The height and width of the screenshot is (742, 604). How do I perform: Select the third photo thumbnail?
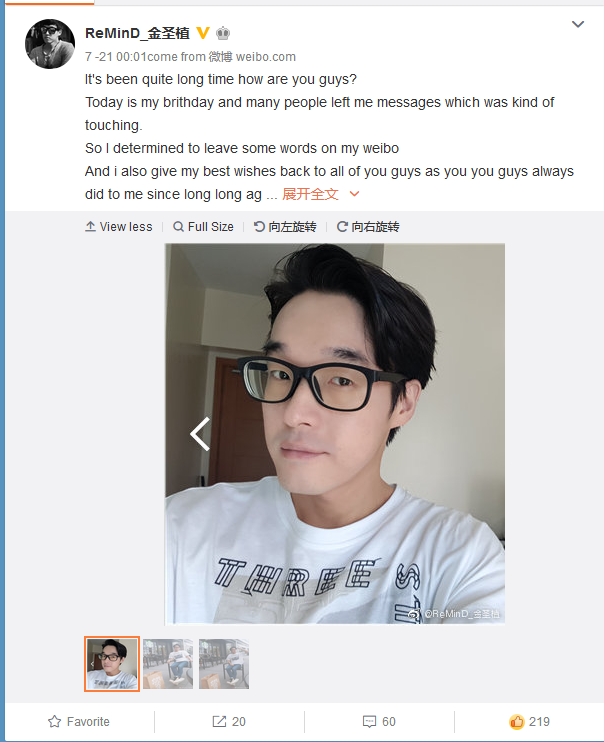(x=224, y=664)
